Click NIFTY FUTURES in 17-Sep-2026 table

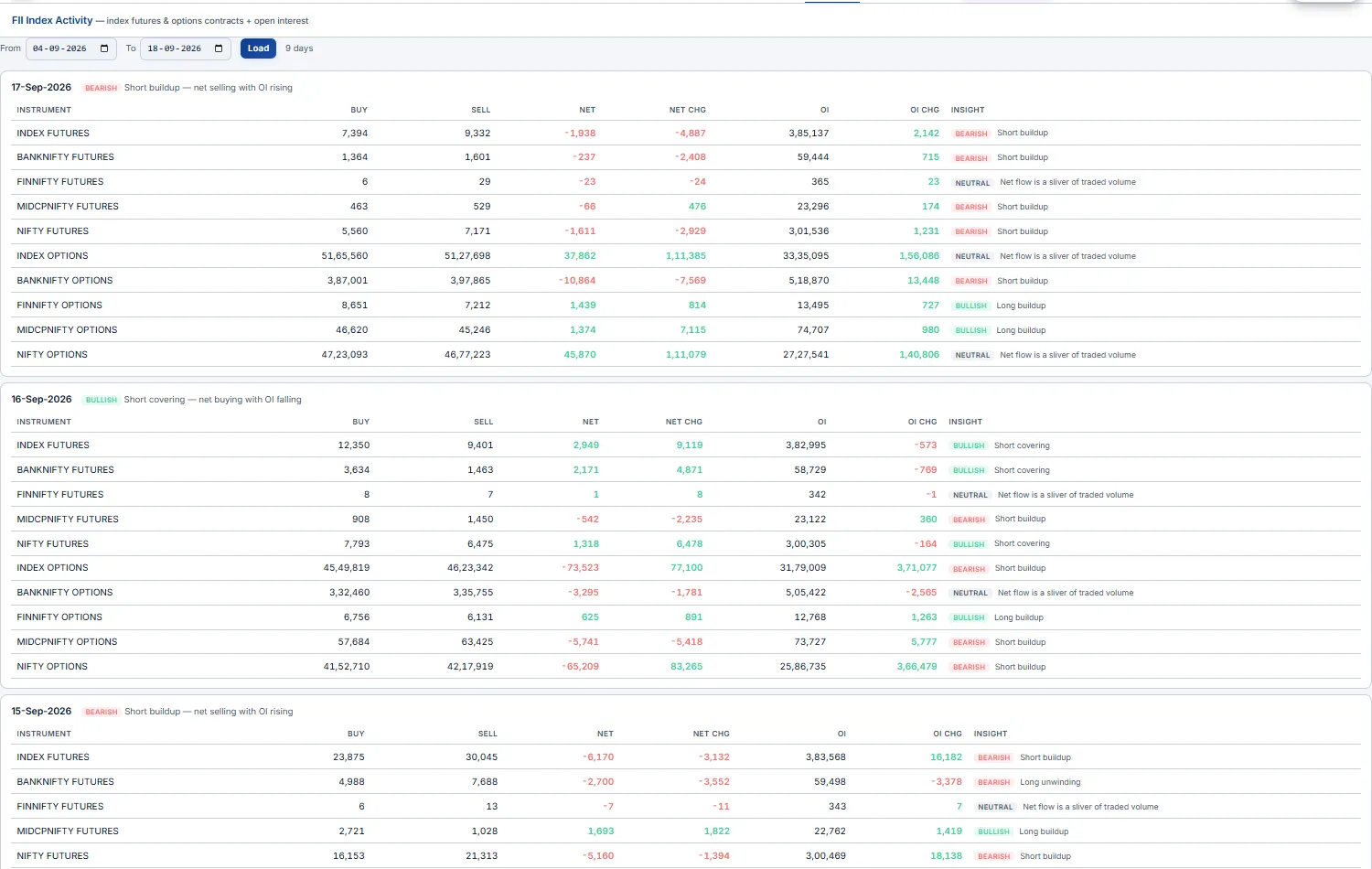pyautogui.click(x=53, y=231)
